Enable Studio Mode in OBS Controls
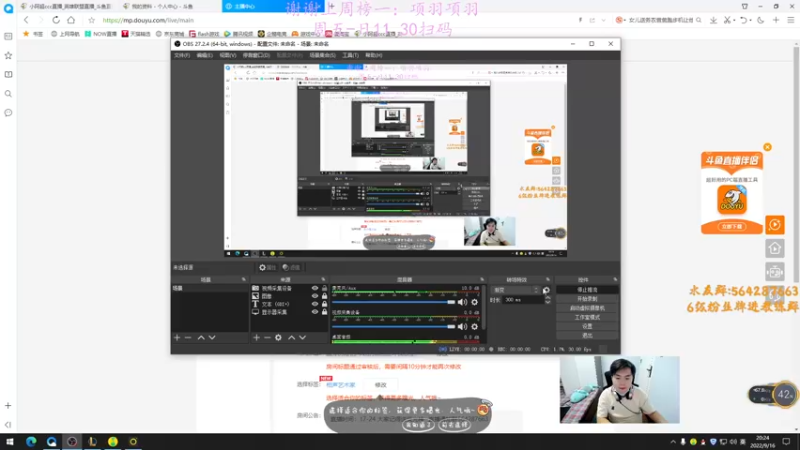Image resolution: width=800 pixels, height=450 pixels. pos(587,317)
